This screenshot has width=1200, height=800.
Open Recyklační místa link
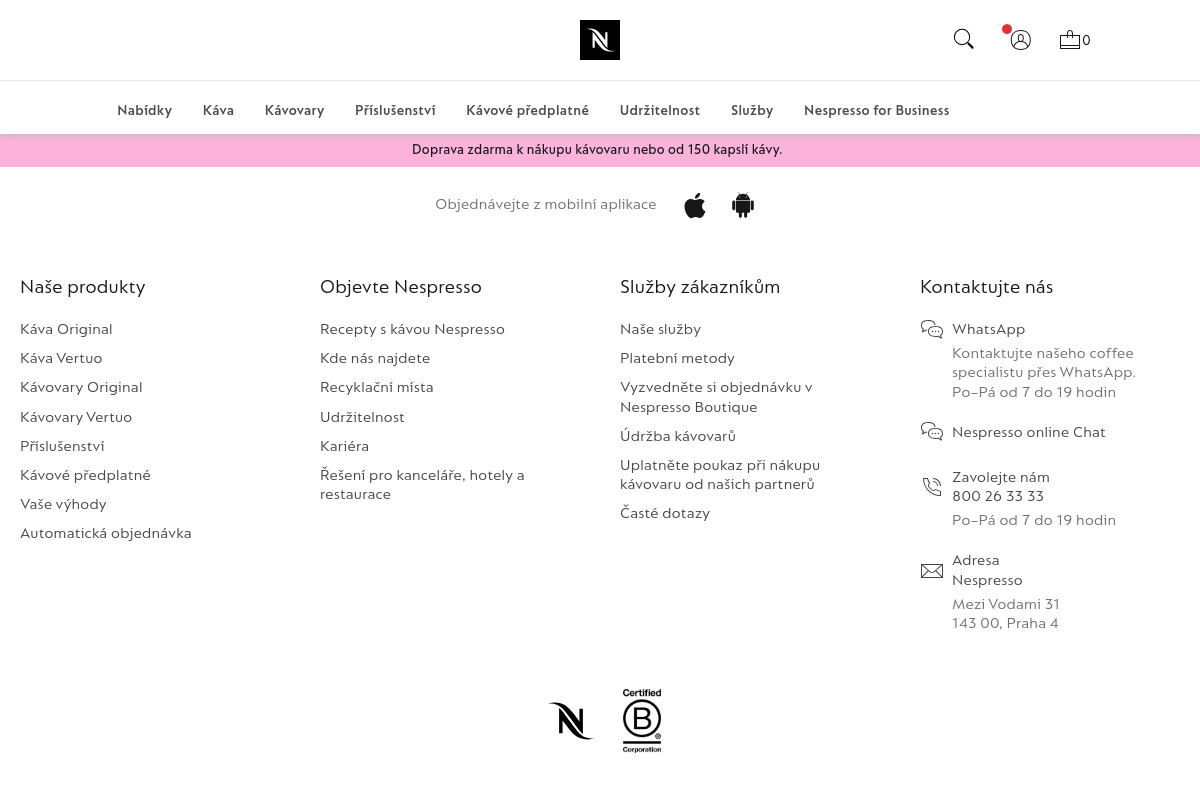(377, 387)
